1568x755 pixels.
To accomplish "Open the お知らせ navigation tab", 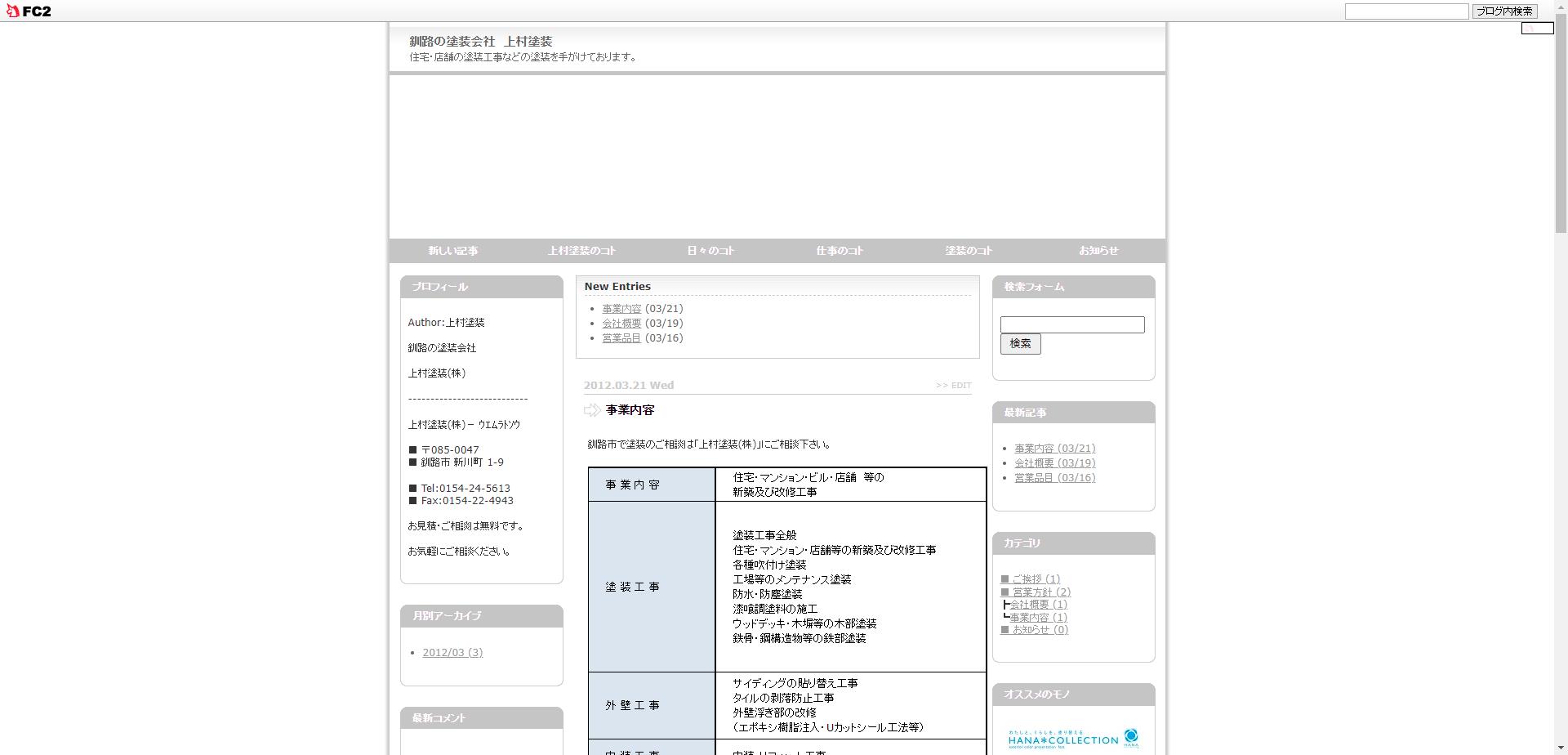I will click(x=1098, y=251).
